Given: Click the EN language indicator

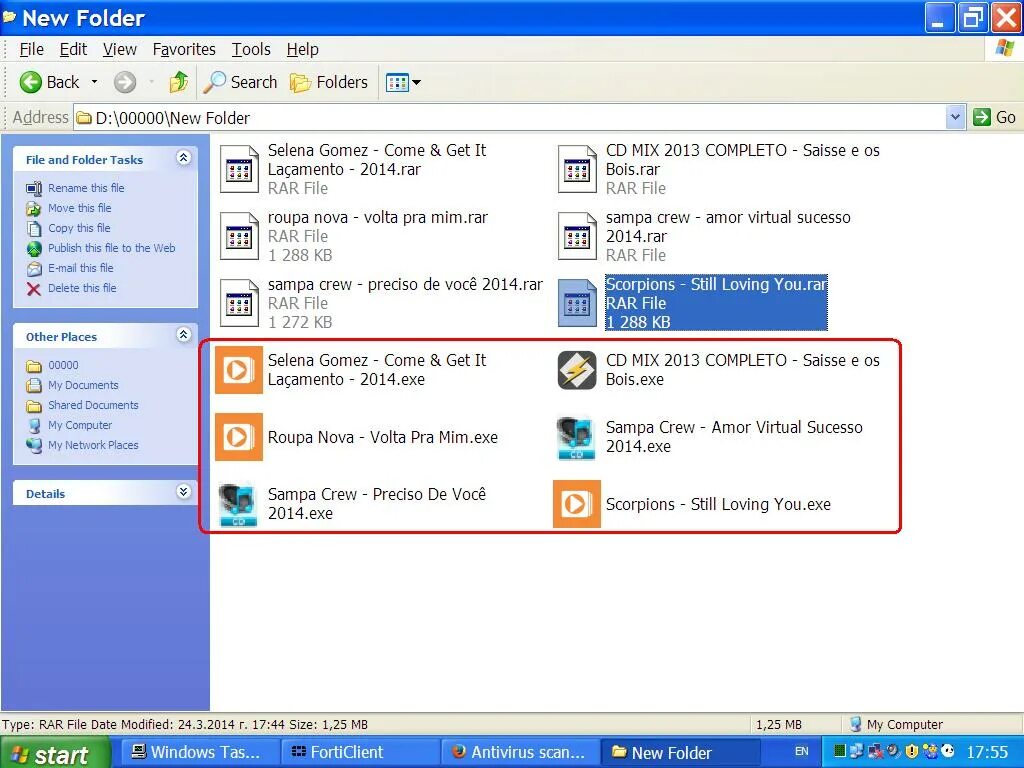Looking at the screenshot, I should [x=801, y=752].
